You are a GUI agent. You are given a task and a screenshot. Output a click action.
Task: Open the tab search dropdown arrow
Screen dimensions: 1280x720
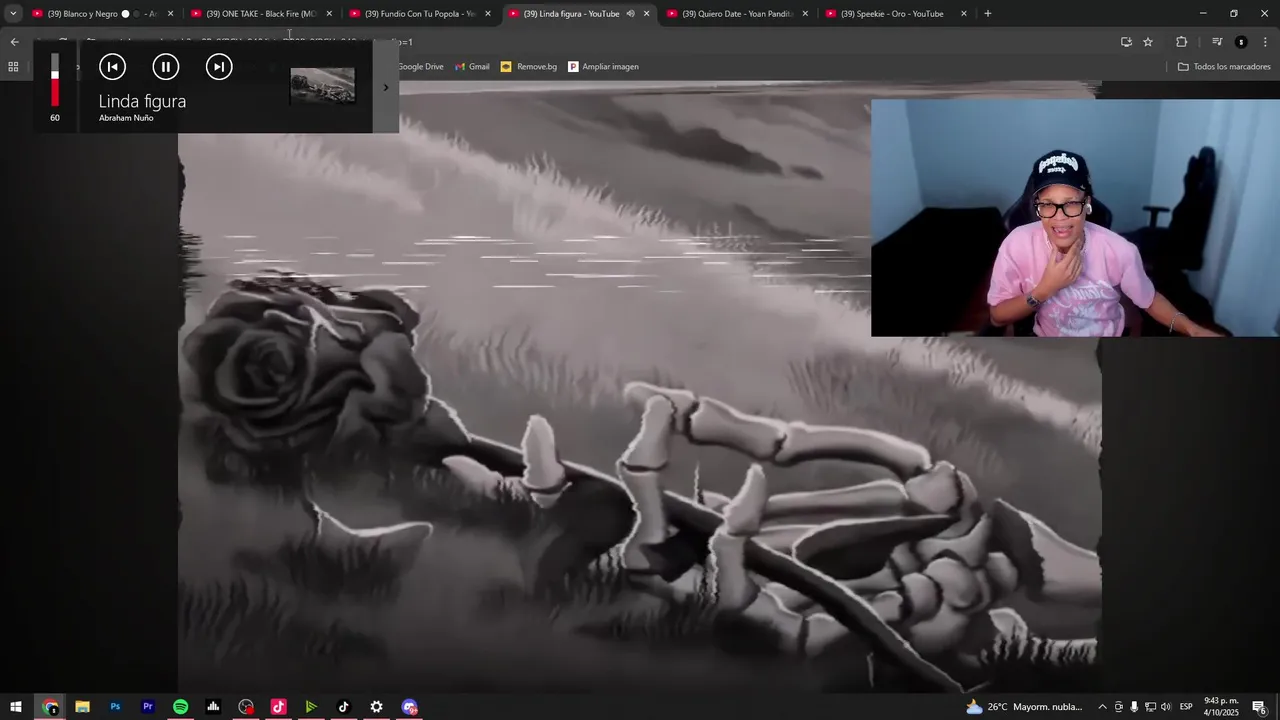(x=13, y=14)
